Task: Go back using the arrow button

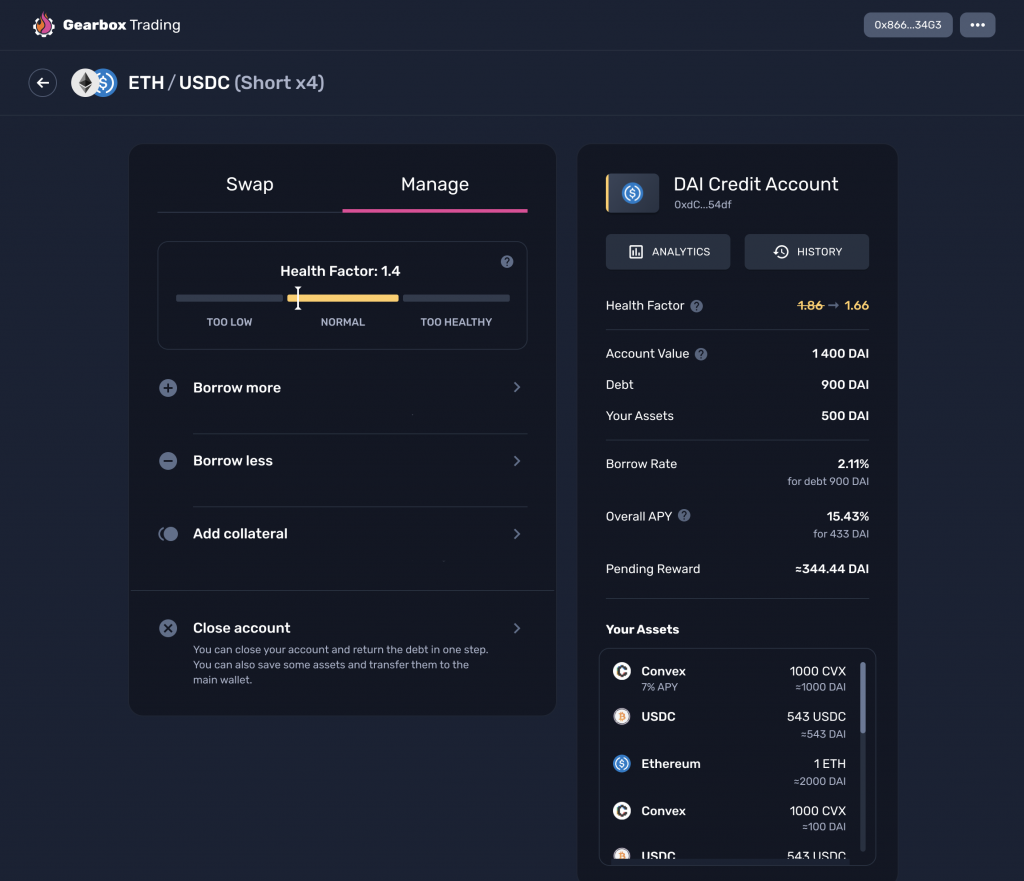Action: click(42, 83)
